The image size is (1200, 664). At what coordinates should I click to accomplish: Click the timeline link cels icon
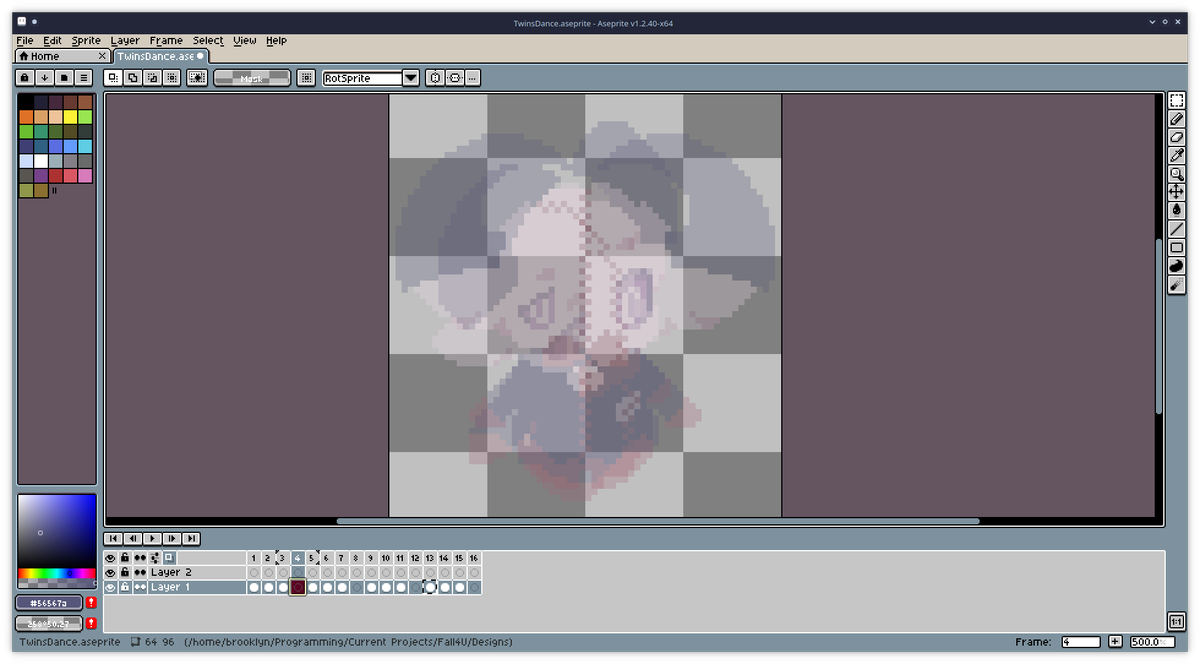coord(155,558)
